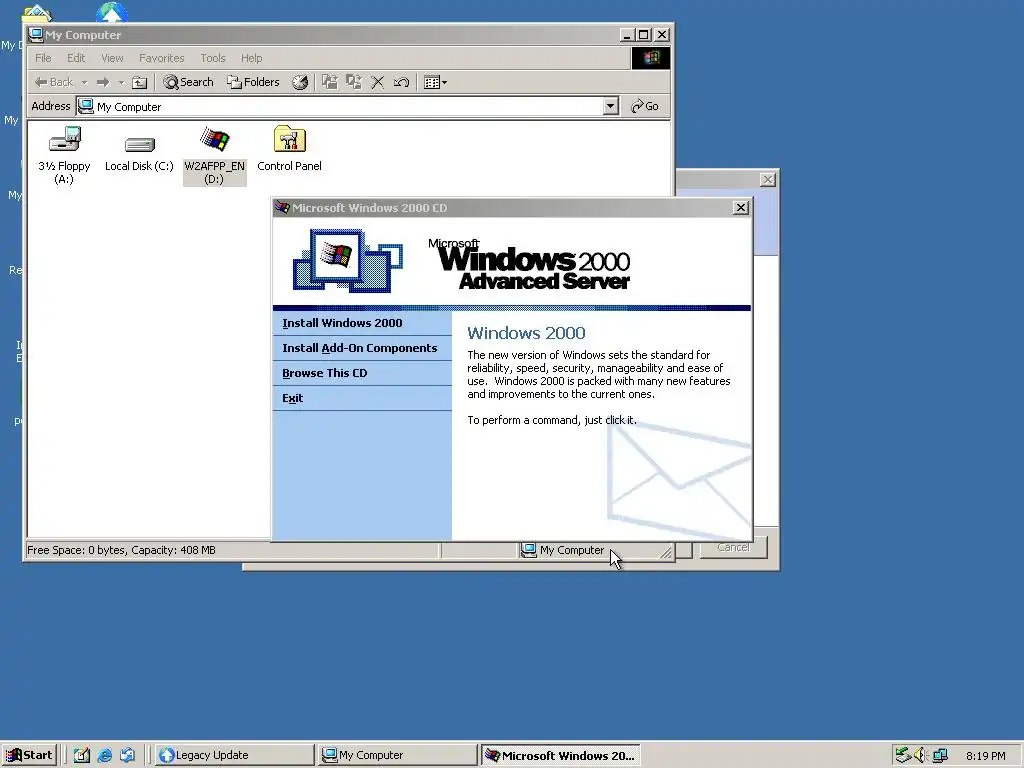Open the Tools menu
Image resolution: width=1024 pixels, height=768 pixels.
[213, 58]
